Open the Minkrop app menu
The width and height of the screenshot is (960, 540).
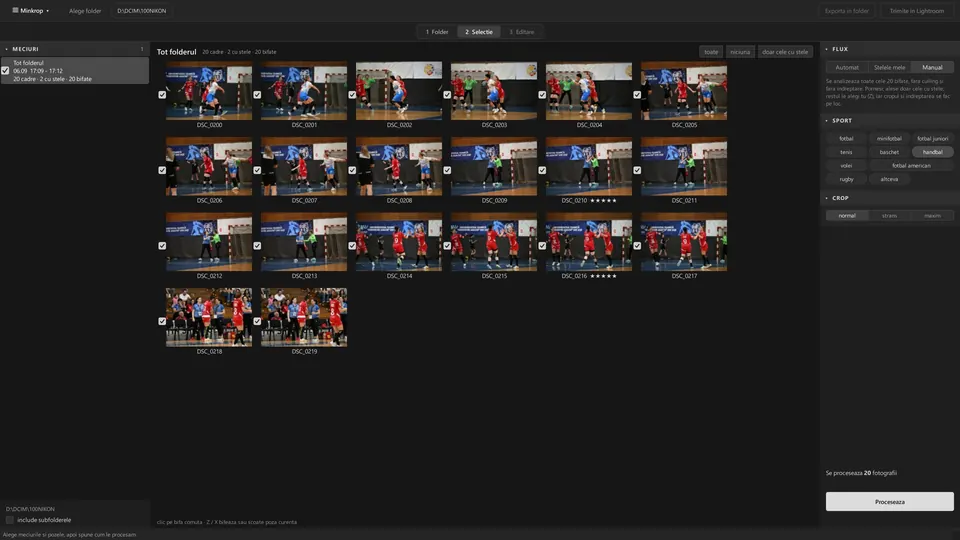31,10
